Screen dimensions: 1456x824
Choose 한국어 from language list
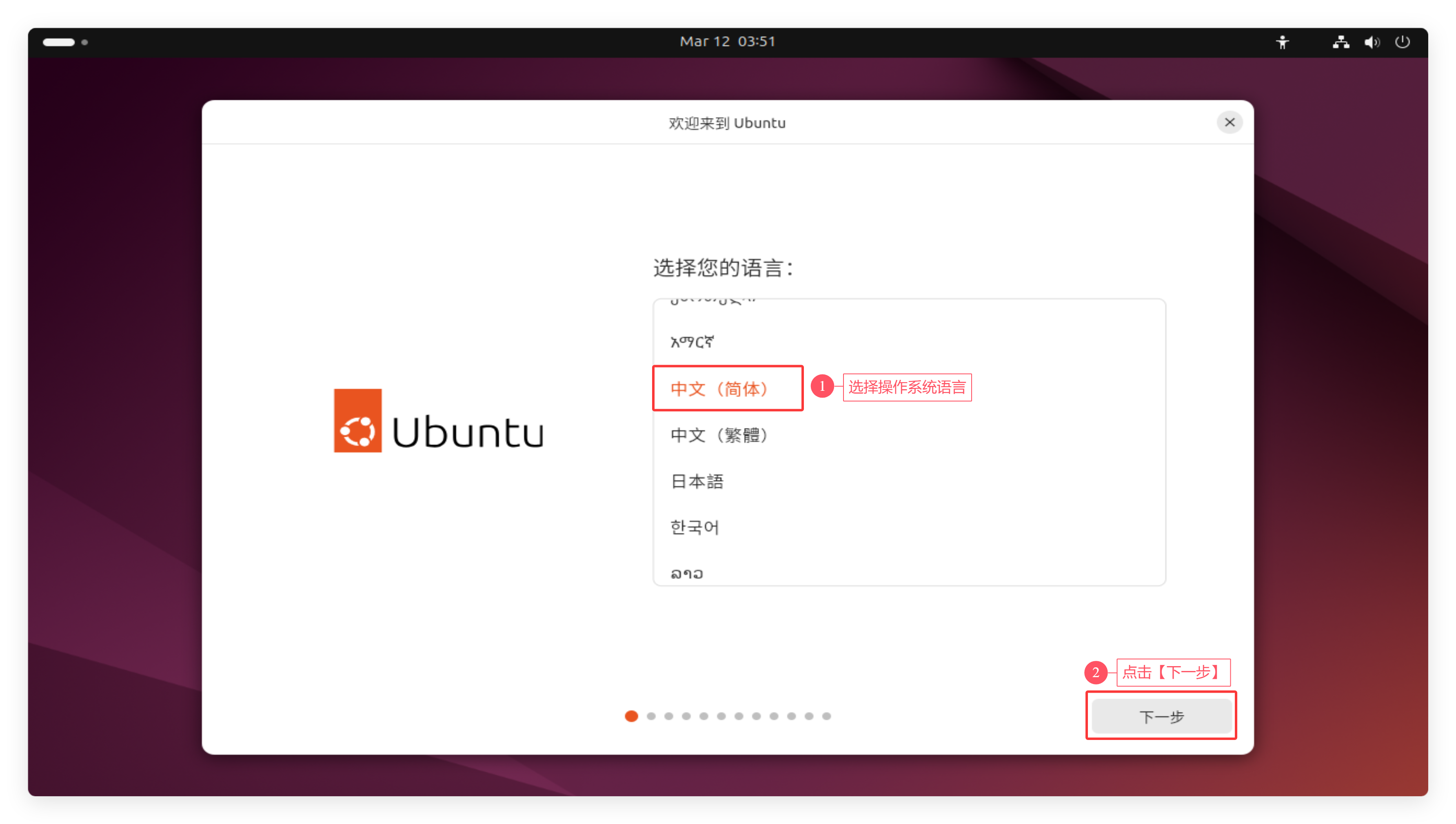pos(695,527)
